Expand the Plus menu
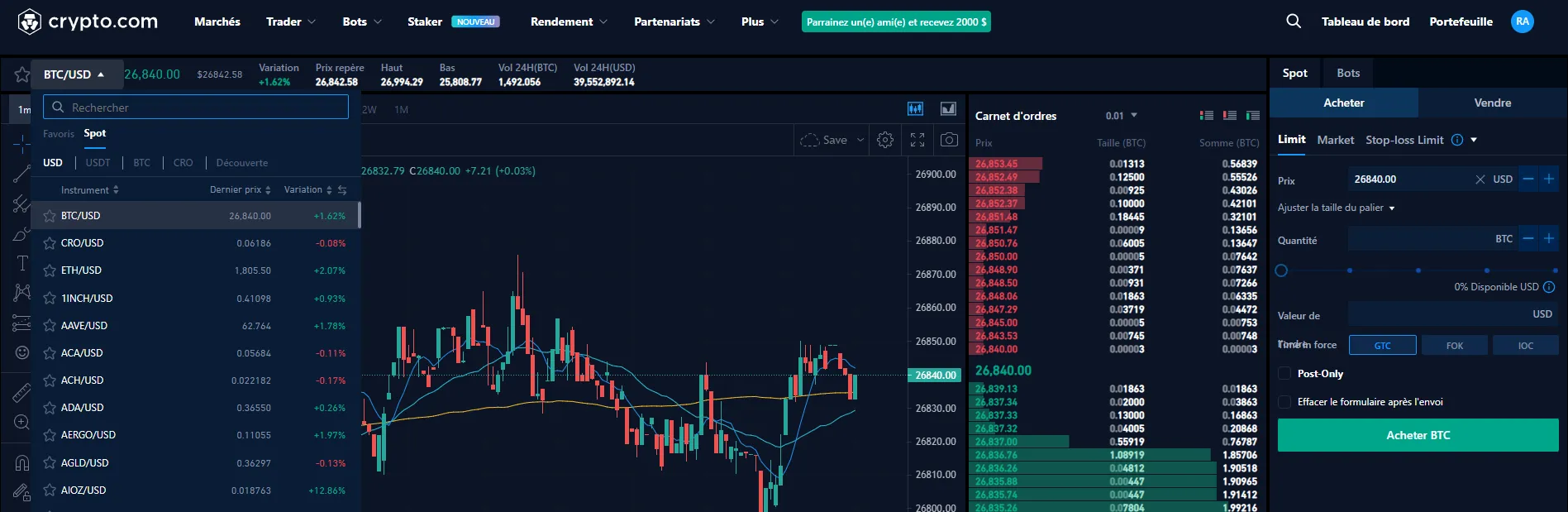The image size is (1568, 512). [760, 22]
